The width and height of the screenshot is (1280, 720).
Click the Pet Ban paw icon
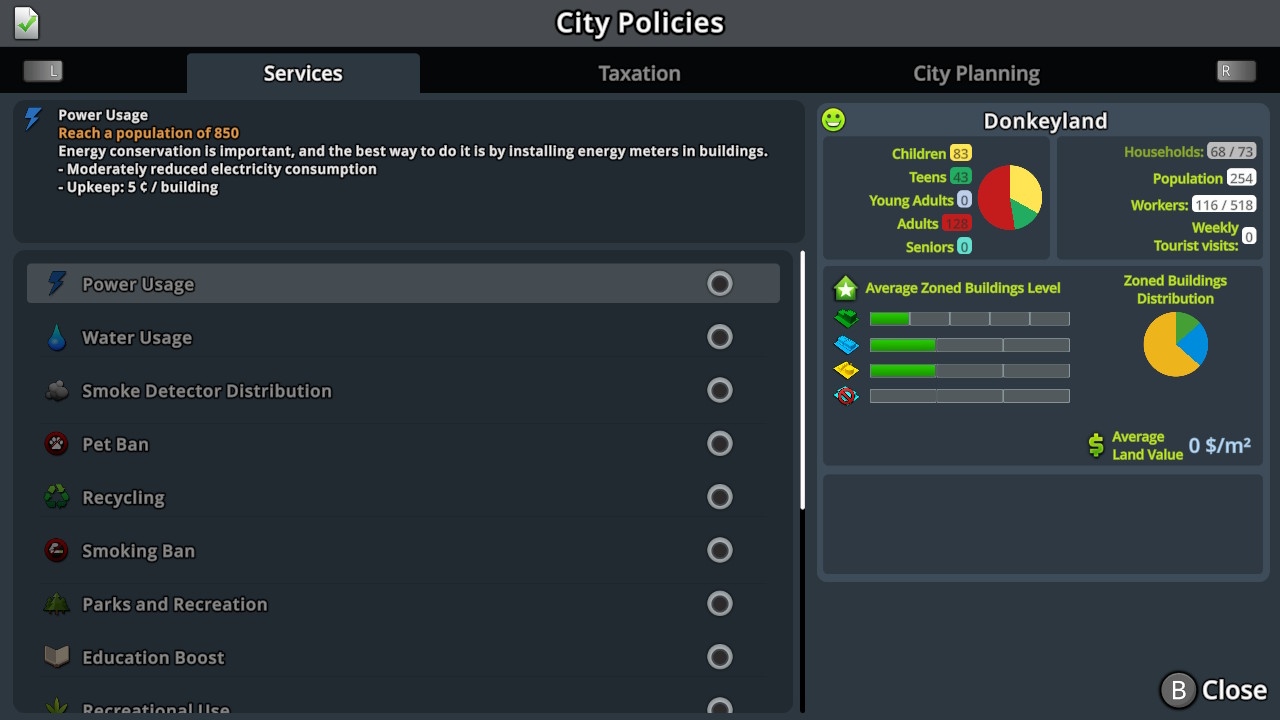pos(57,444)
